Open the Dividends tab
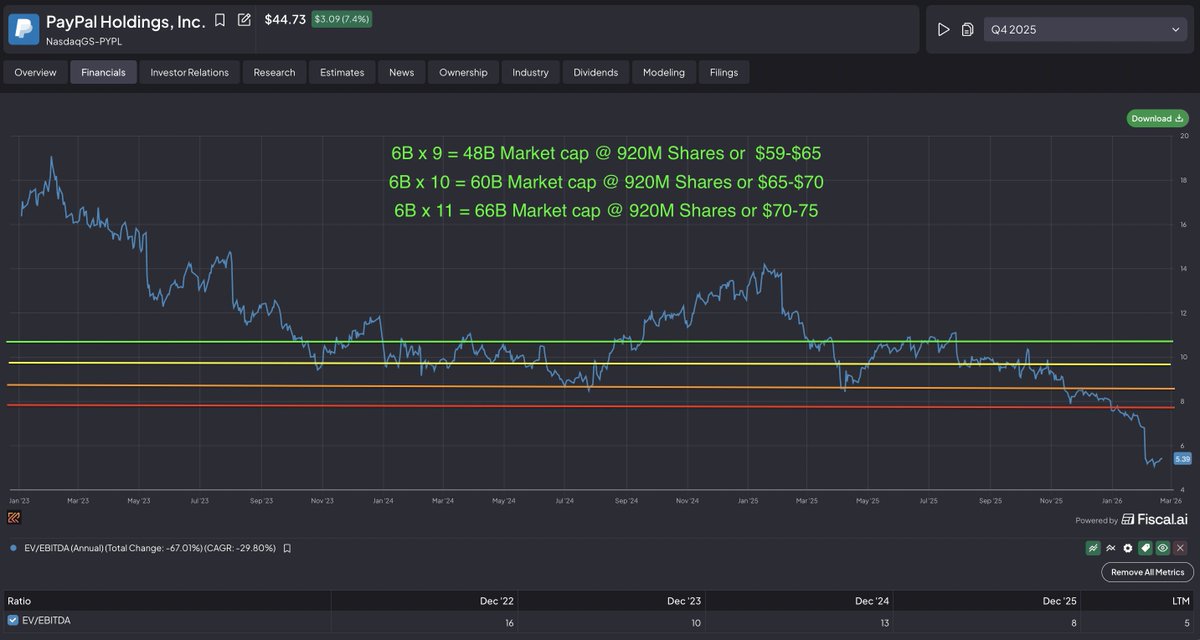 click(595, 72)
